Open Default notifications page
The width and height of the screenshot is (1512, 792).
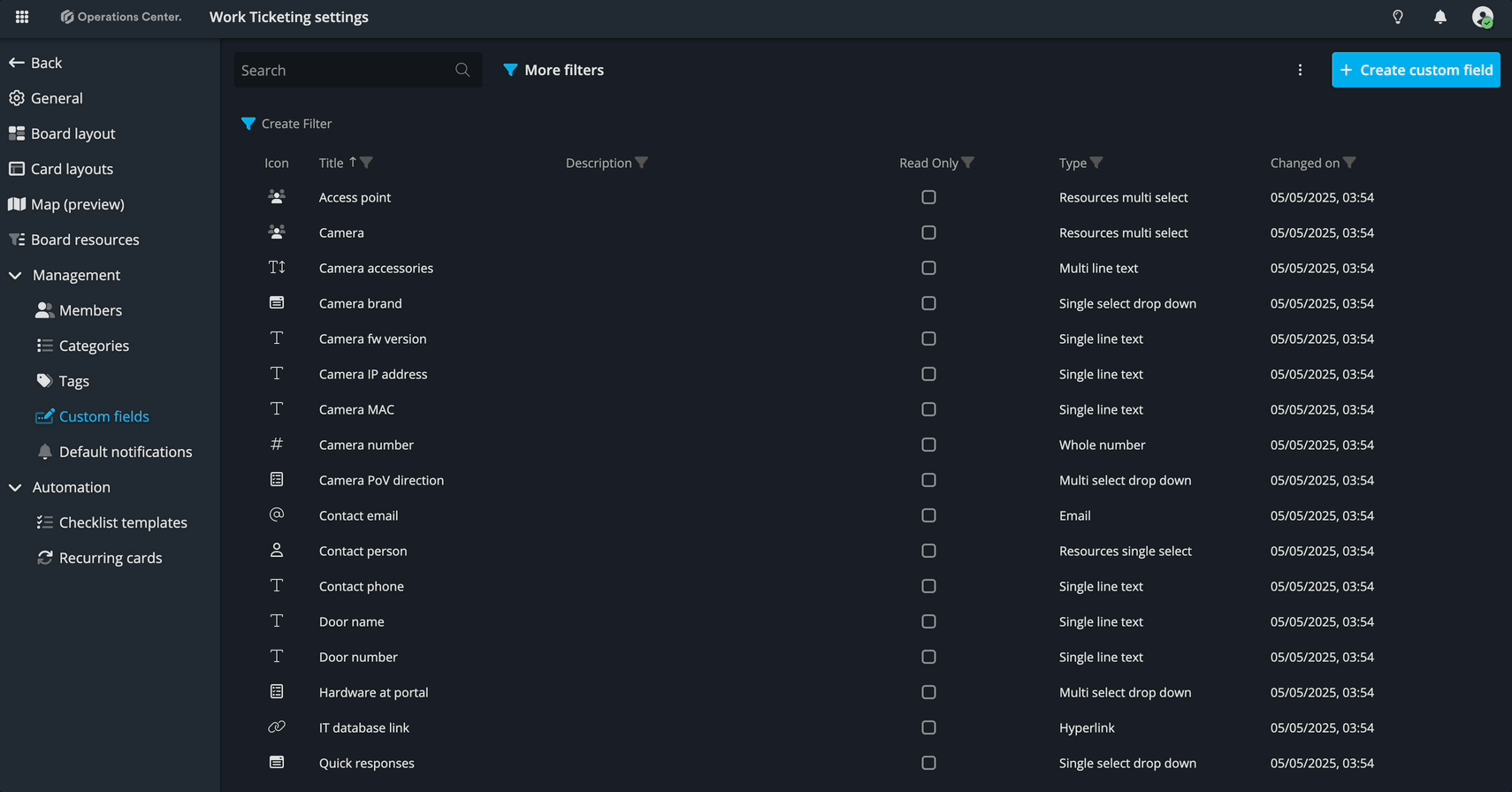(125, 452)
